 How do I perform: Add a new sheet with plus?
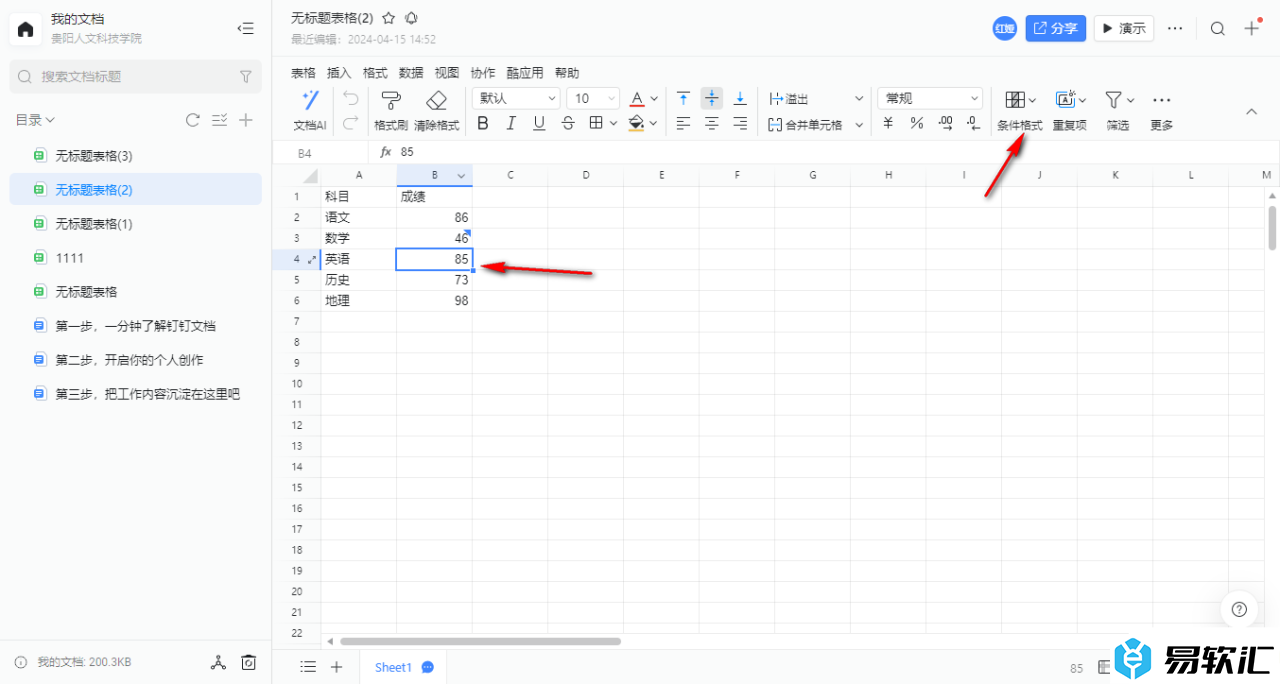(x=337, y=667)
